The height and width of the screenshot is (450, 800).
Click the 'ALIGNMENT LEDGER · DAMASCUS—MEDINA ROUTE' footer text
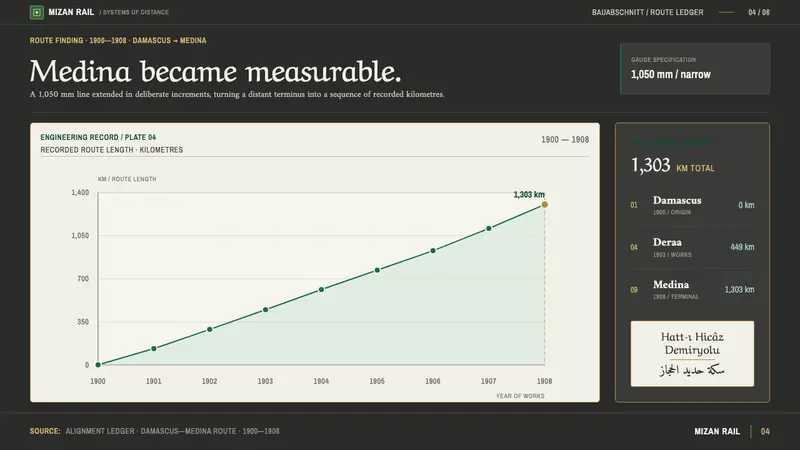click(172, 431)
